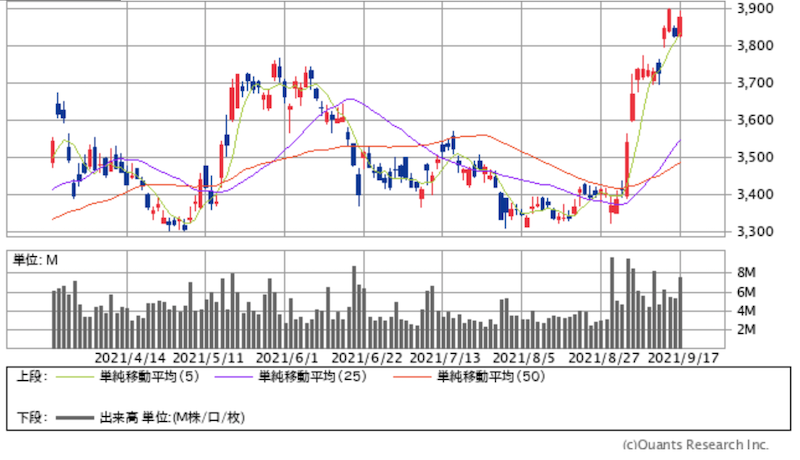Click the 3,800 price axis label
Screen dimensions: 800x460
click(756, 45)
